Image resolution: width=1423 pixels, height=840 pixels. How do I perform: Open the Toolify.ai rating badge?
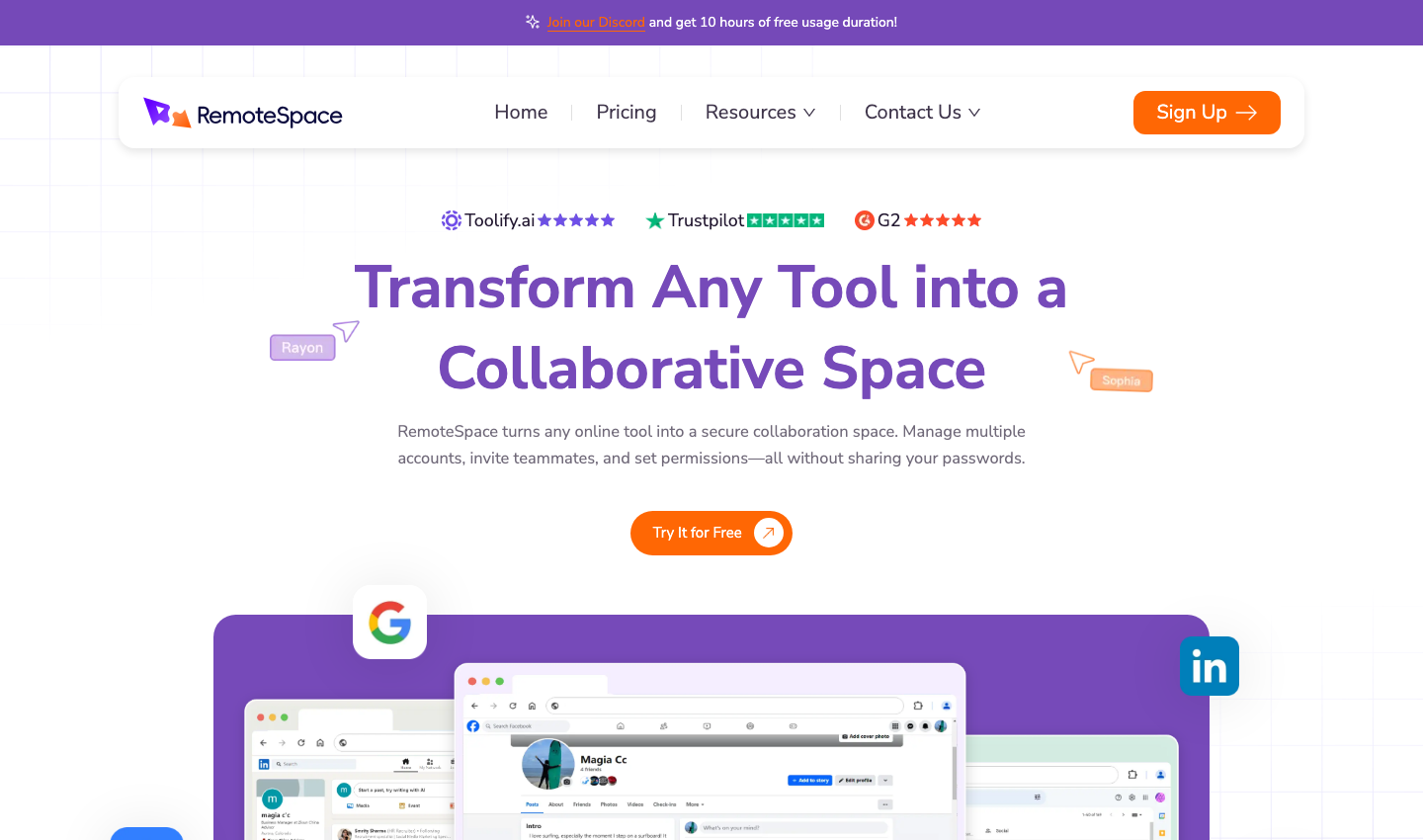528,220
